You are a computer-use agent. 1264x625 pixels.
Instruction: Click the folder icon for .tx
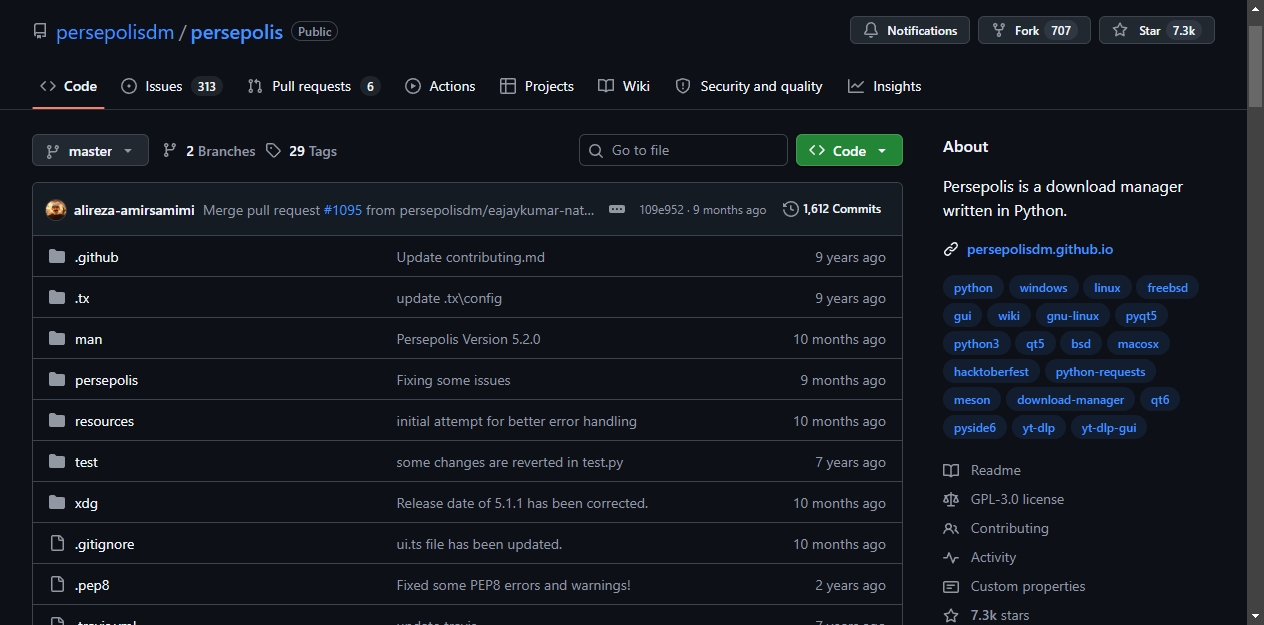(57, 298)
